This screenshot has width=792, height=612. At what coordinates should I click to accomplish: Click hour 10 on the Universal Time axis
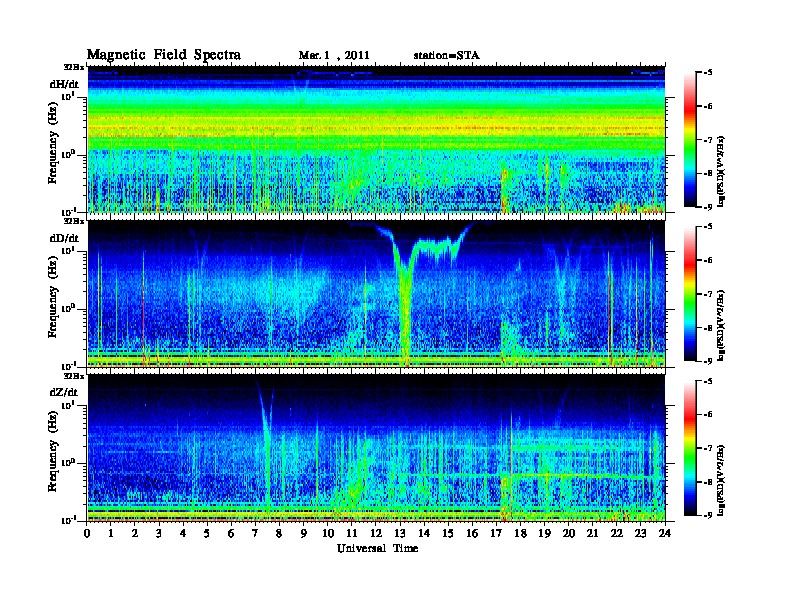point(328,534)
